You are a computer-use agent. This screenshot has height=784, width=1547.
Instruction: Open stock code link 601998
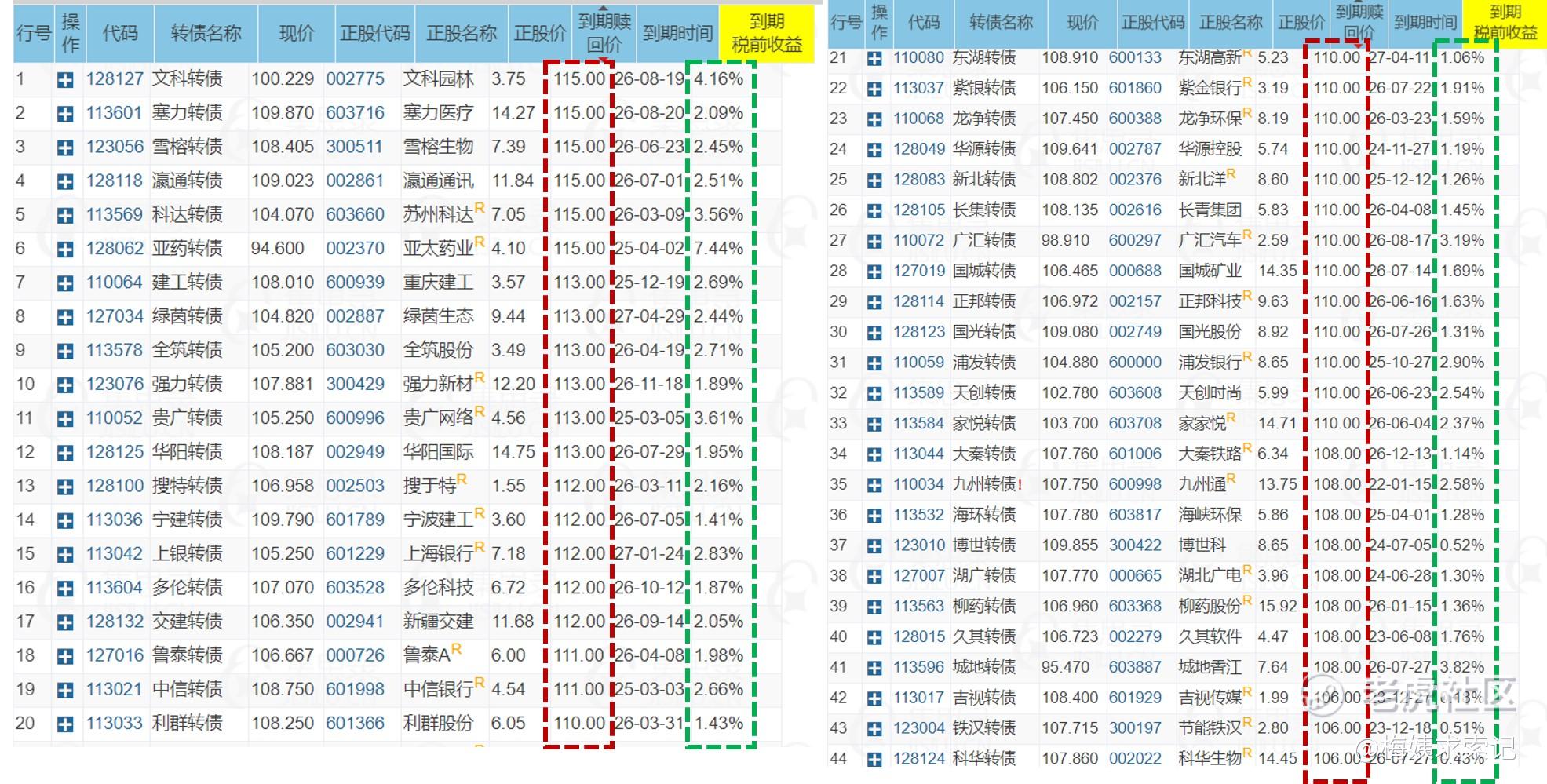(356, 689)
